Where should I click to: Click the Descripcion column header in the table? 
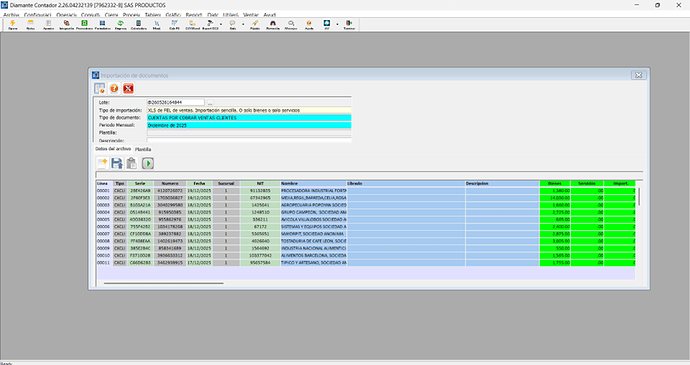pyautogui.click(x=502, y=183)
